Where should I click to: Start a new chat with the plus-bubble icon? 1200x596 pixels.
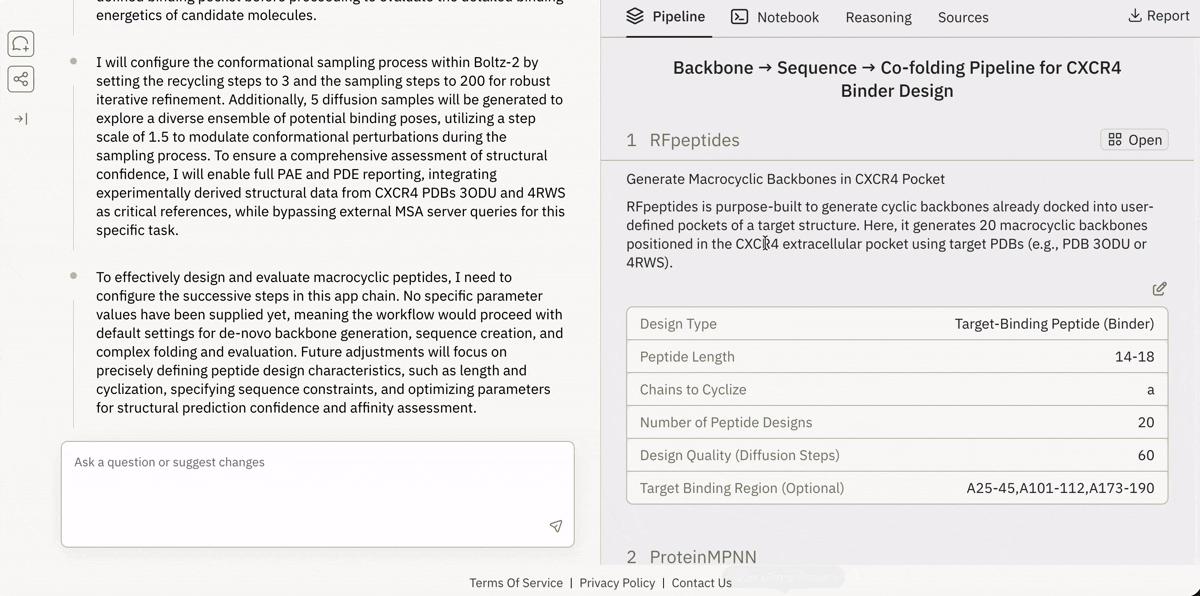click(20, 44)
